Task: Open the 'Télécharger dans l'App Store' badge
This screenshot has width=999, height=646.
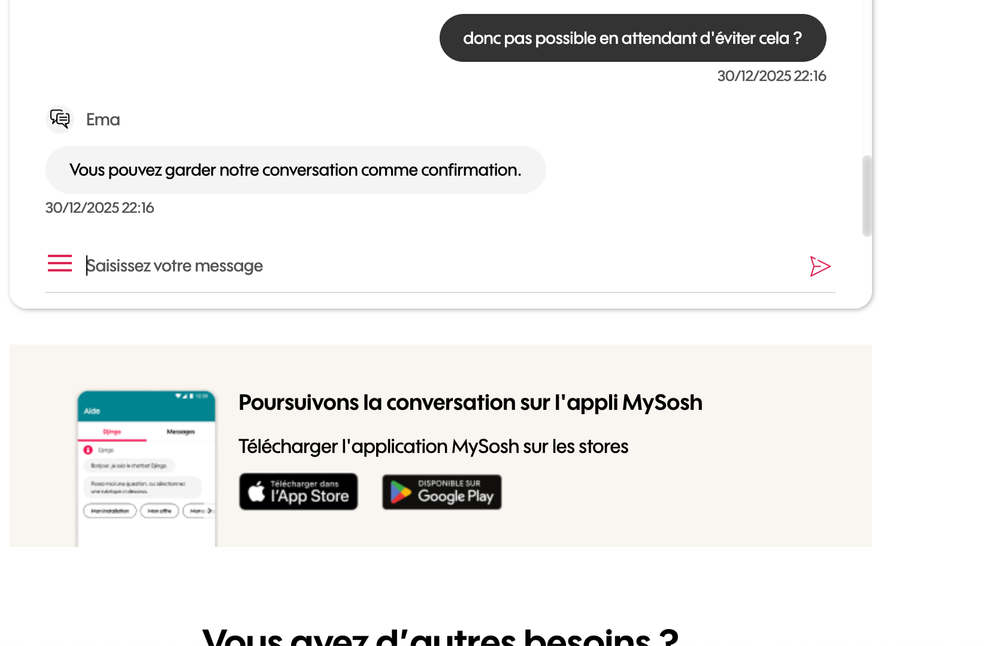Action: tap(298, 492)
